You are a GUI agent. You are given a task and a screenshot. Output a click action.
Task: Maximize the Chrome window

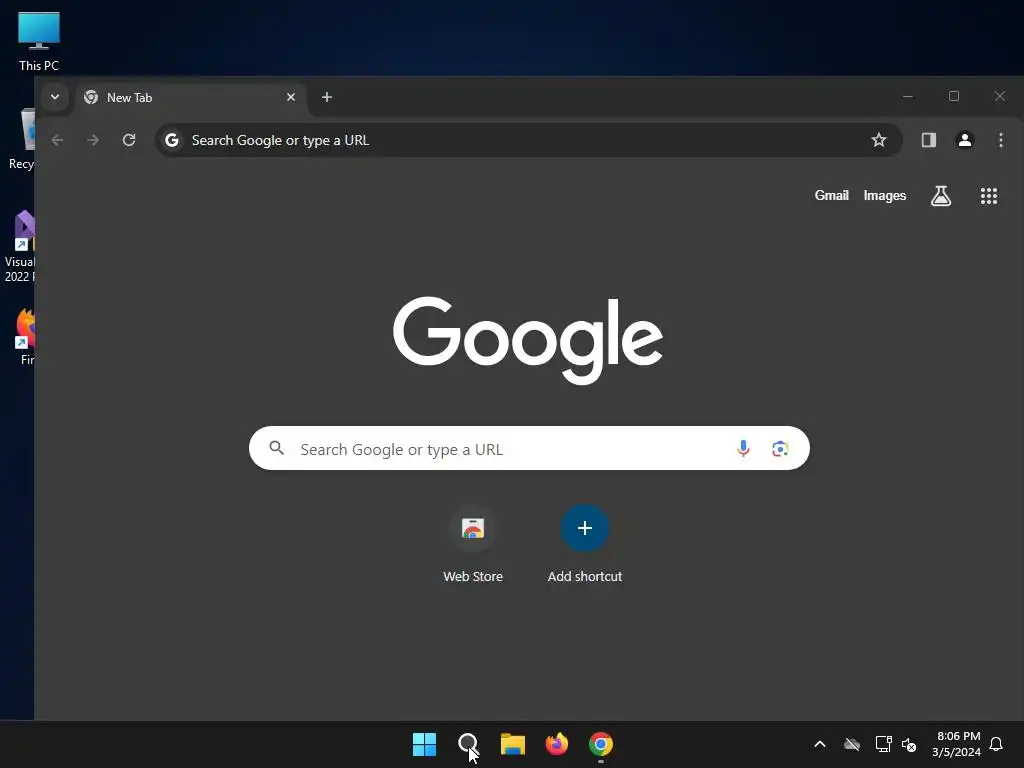coord(953,97)
